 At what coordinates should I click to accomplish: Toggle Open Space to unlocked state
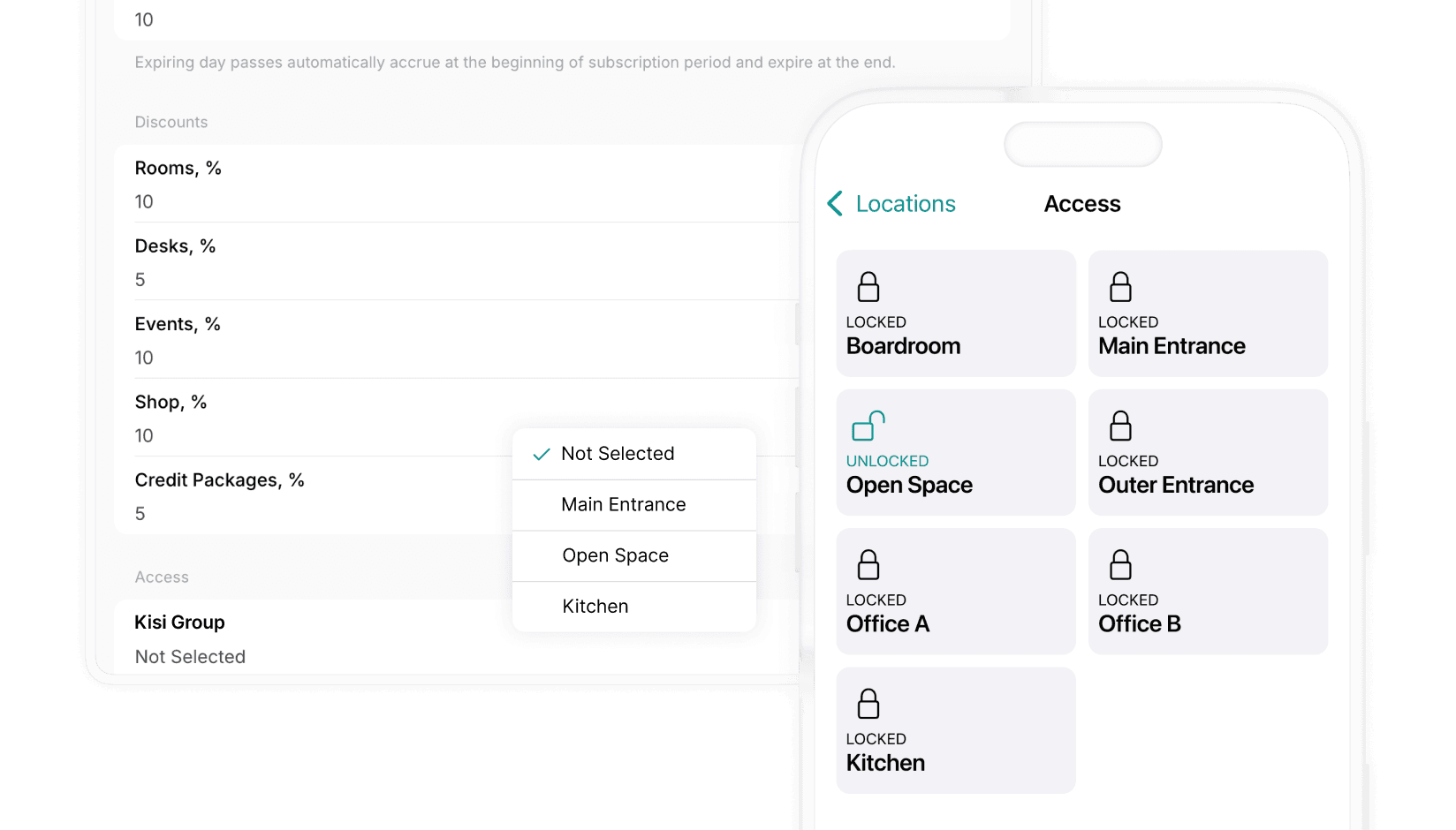tap(955, 452)
